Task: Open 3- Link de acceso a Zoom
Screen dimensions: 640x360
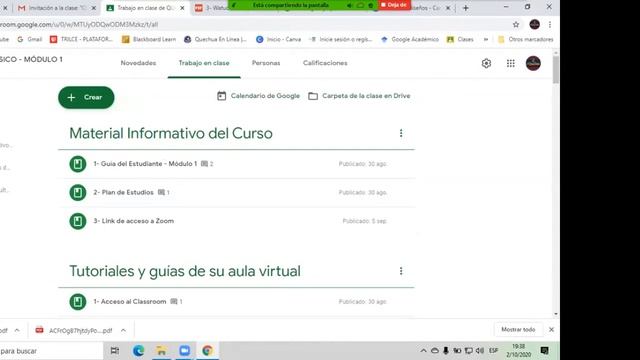Action: pos(133,221)
